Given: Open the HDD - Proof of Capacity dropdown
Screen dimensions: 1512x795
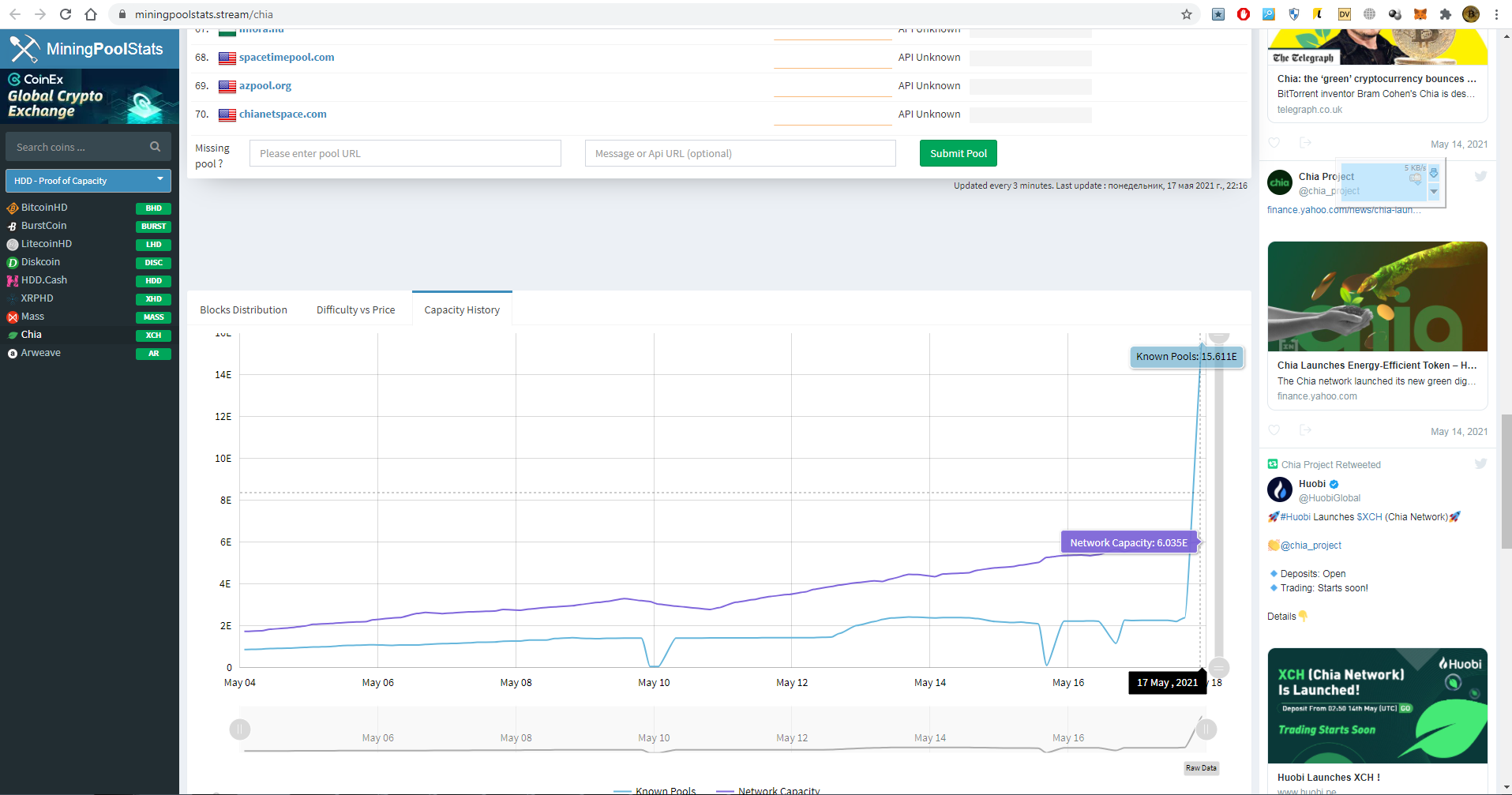Looking at the screenshot, I should click(88, 181).
